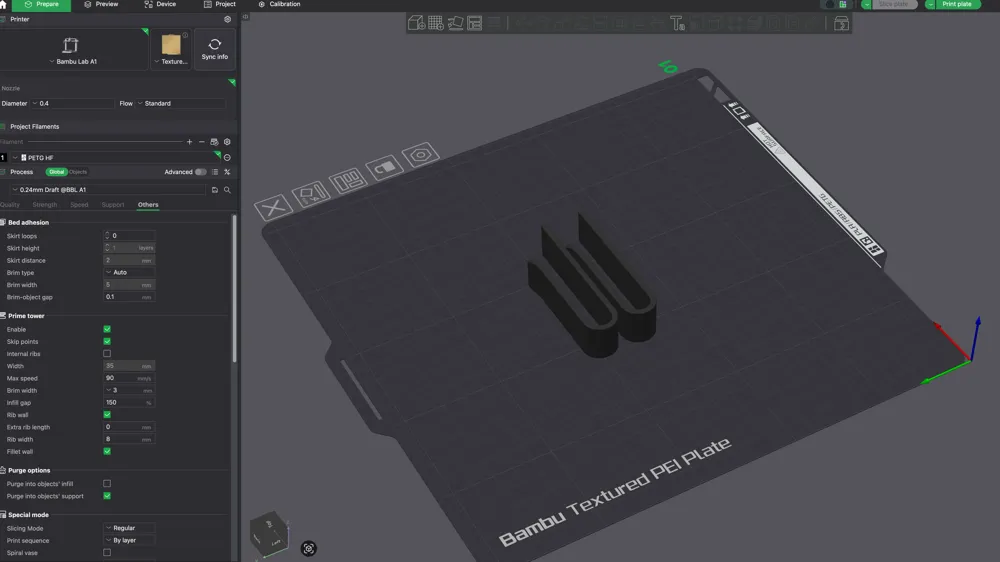Image resolution: width=1000 pixels, height=562 pixels.
Task: Switch to the Strength settings tab
Action: (x=45, y=205)
